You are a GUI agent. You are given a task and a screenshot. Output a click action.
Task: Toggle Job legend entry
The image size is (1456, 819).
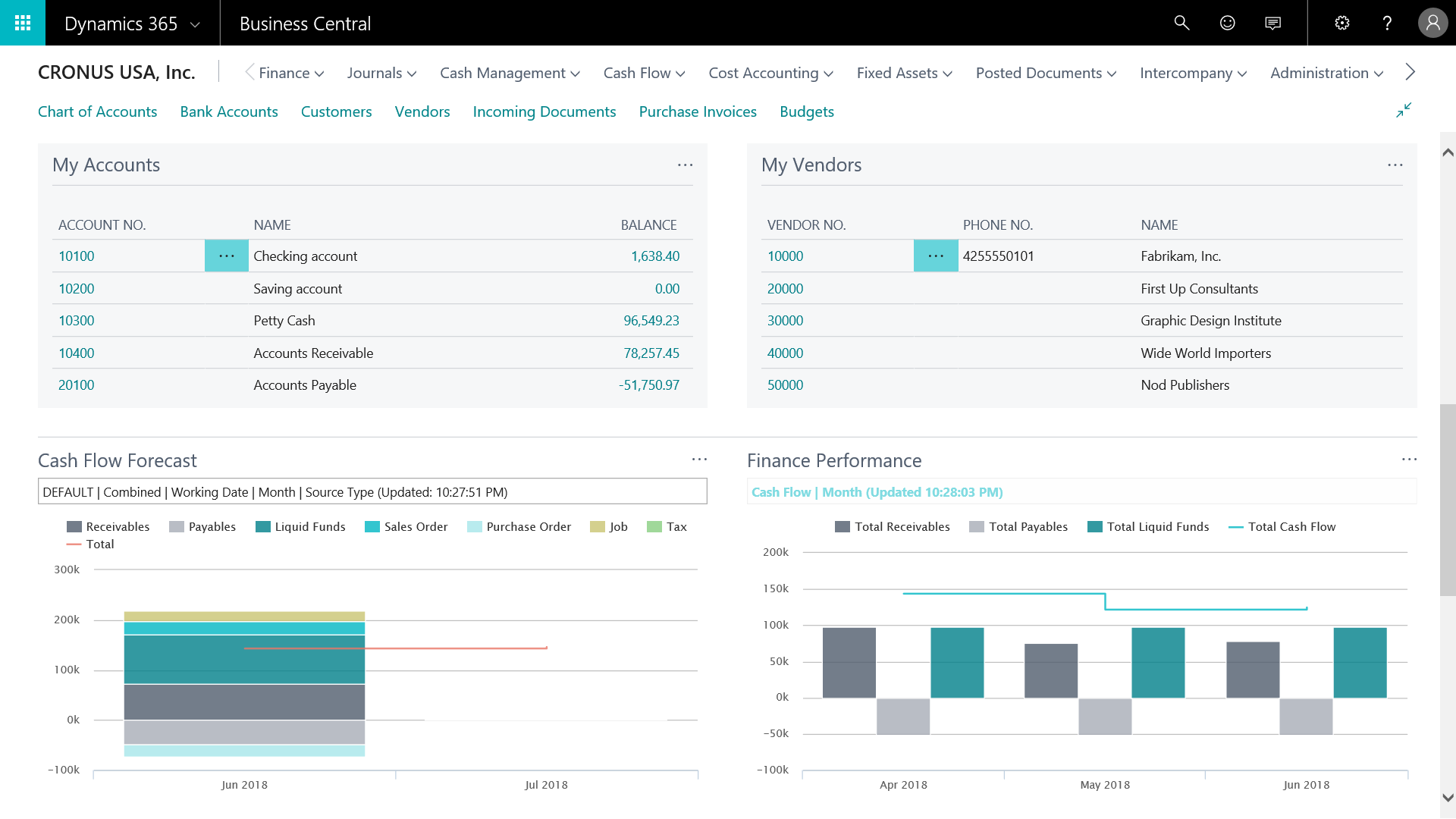[x=609, y=527]
